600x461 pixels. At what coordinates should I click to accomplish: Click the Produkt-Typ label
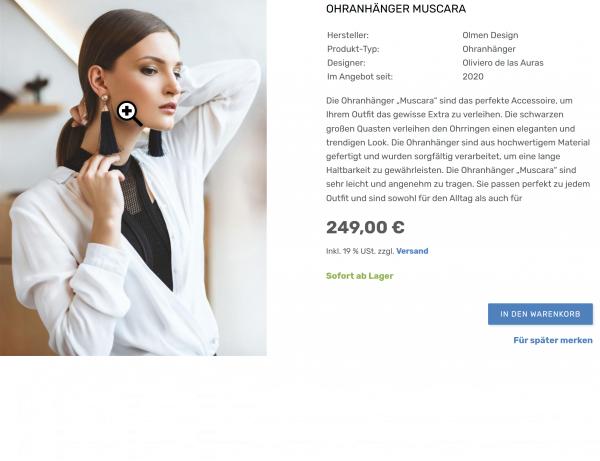[x=353, y=49]
